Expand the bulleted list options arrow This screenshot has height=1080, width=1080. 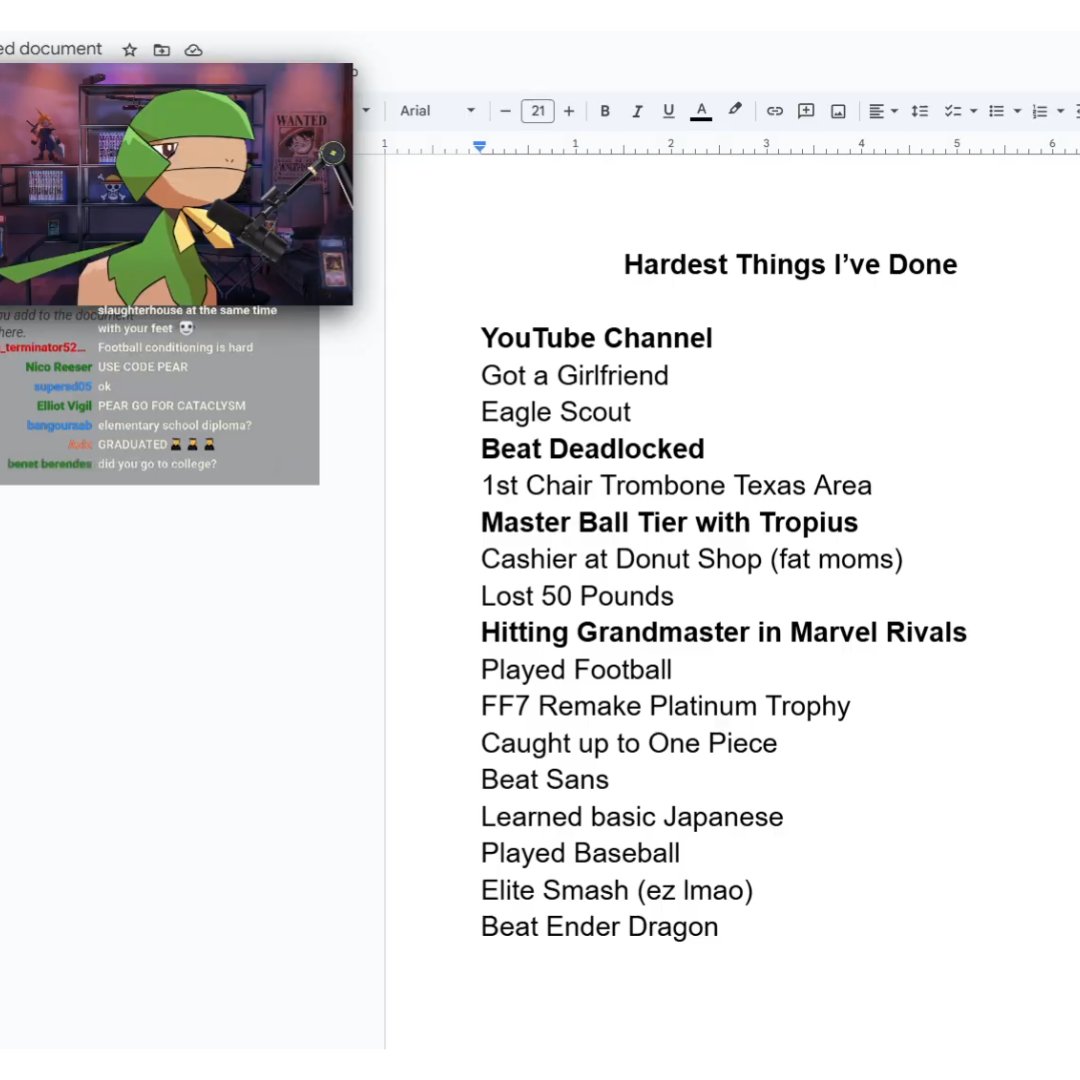(1017, 111)
